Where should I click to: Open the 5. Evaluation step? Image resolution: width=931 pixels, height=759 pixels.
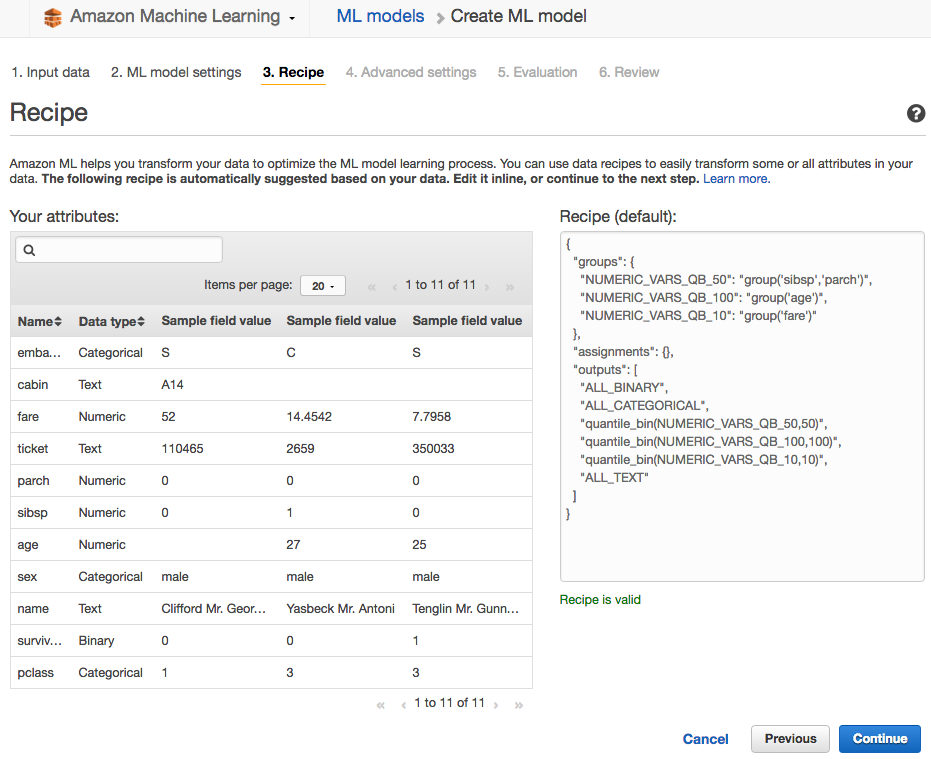(x=537, y=72)
